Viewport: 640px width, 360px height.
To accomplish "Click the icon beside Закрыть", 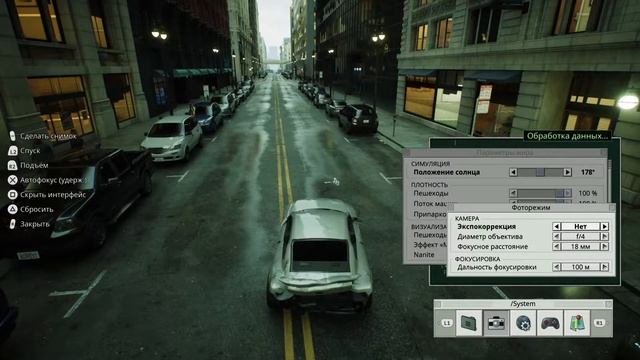I will click(x=13, y=224).
